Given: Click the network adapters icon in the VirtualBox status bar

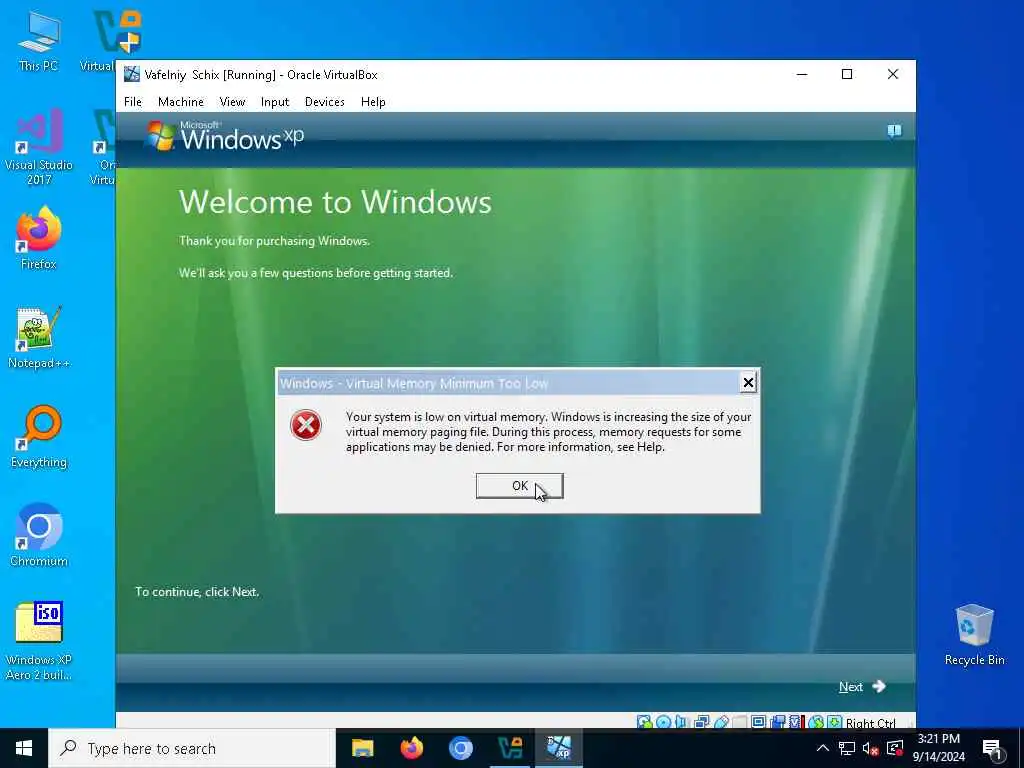Looking at the screenshot, I should pyautogui.click(x=701, y=722).
